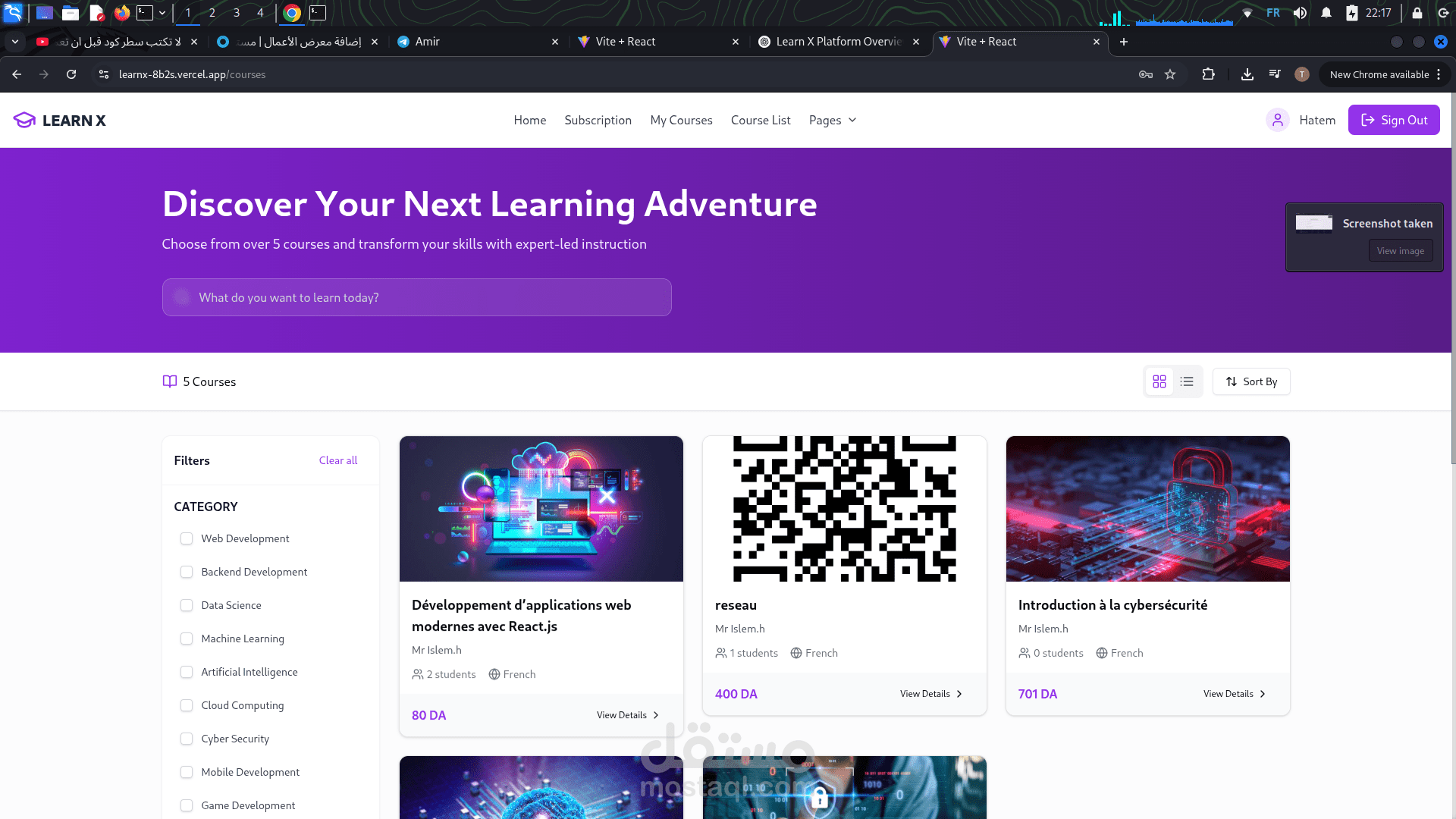This screenshot has width=1456, height=819.
Task: Open the Sort By dropdown
Action: point(1251,381)
